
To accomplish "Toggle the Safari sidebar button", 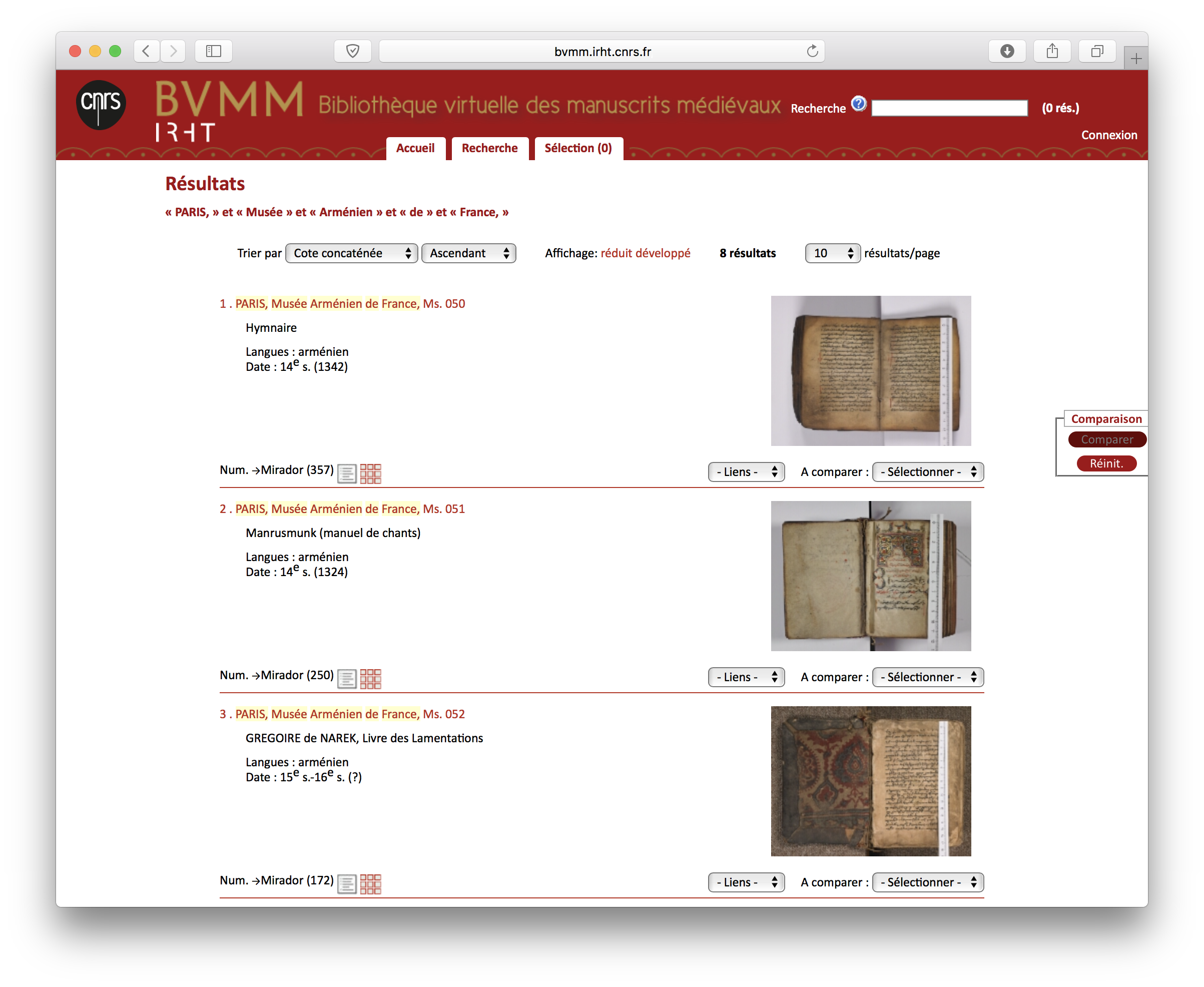I will click(x=214, y=51).
